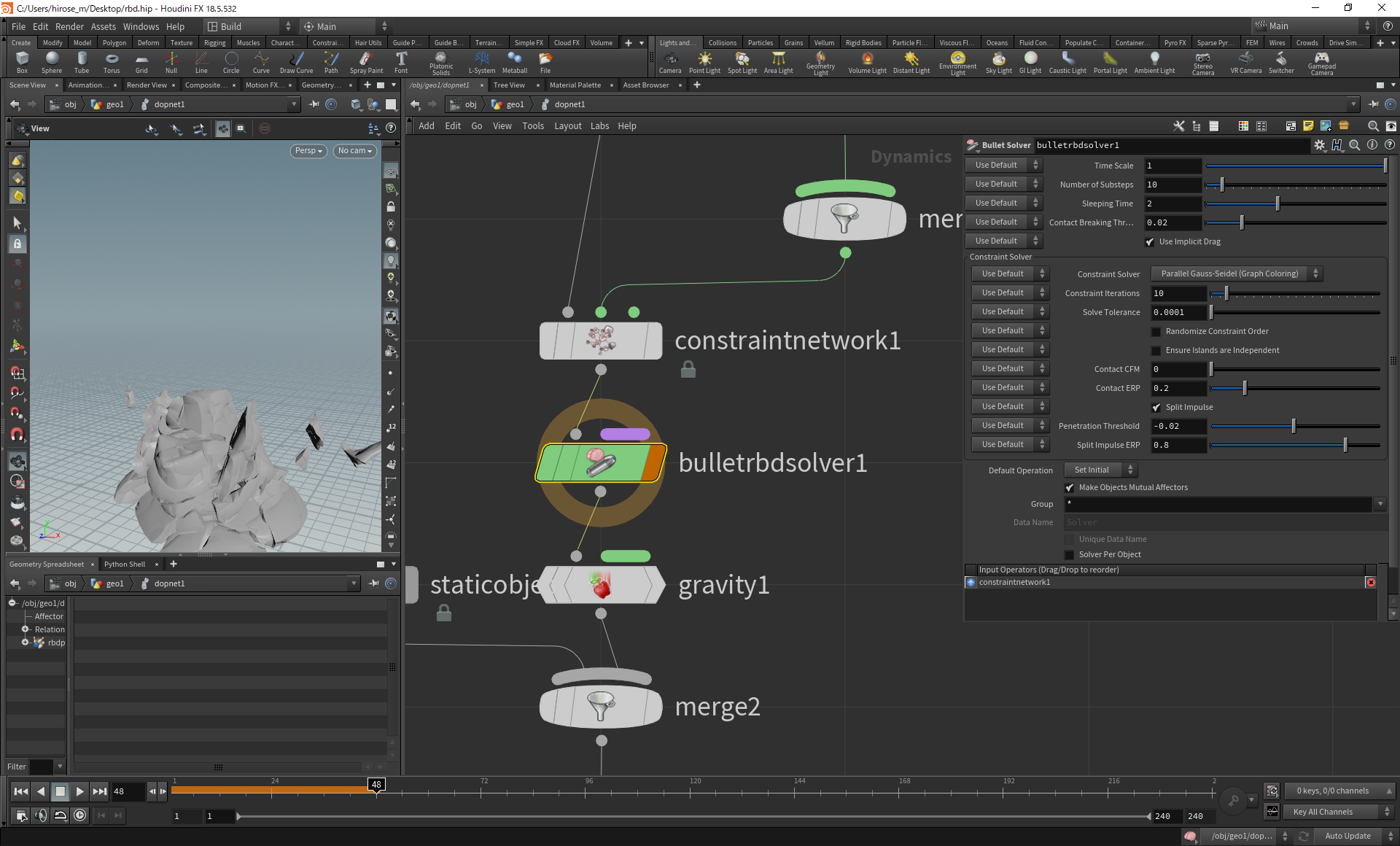Expand the rbdp tree item

(26, 643)
